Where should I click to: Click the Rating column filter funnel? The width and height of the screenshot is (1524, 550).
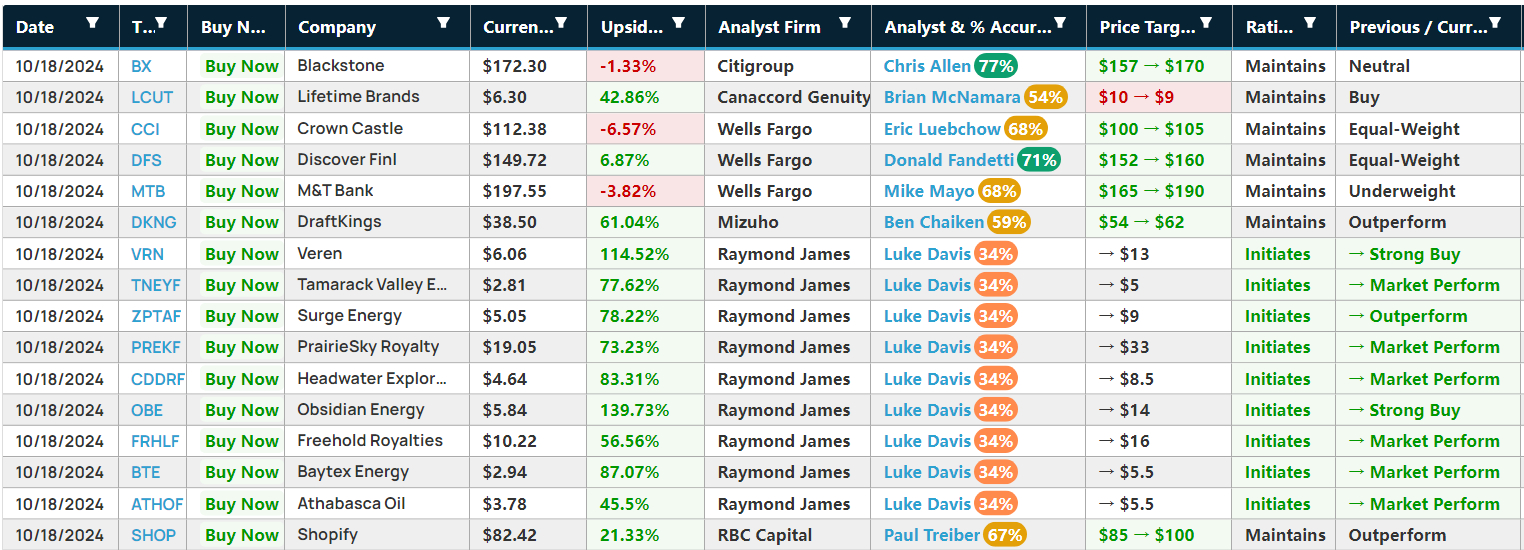click(1310, 23)
